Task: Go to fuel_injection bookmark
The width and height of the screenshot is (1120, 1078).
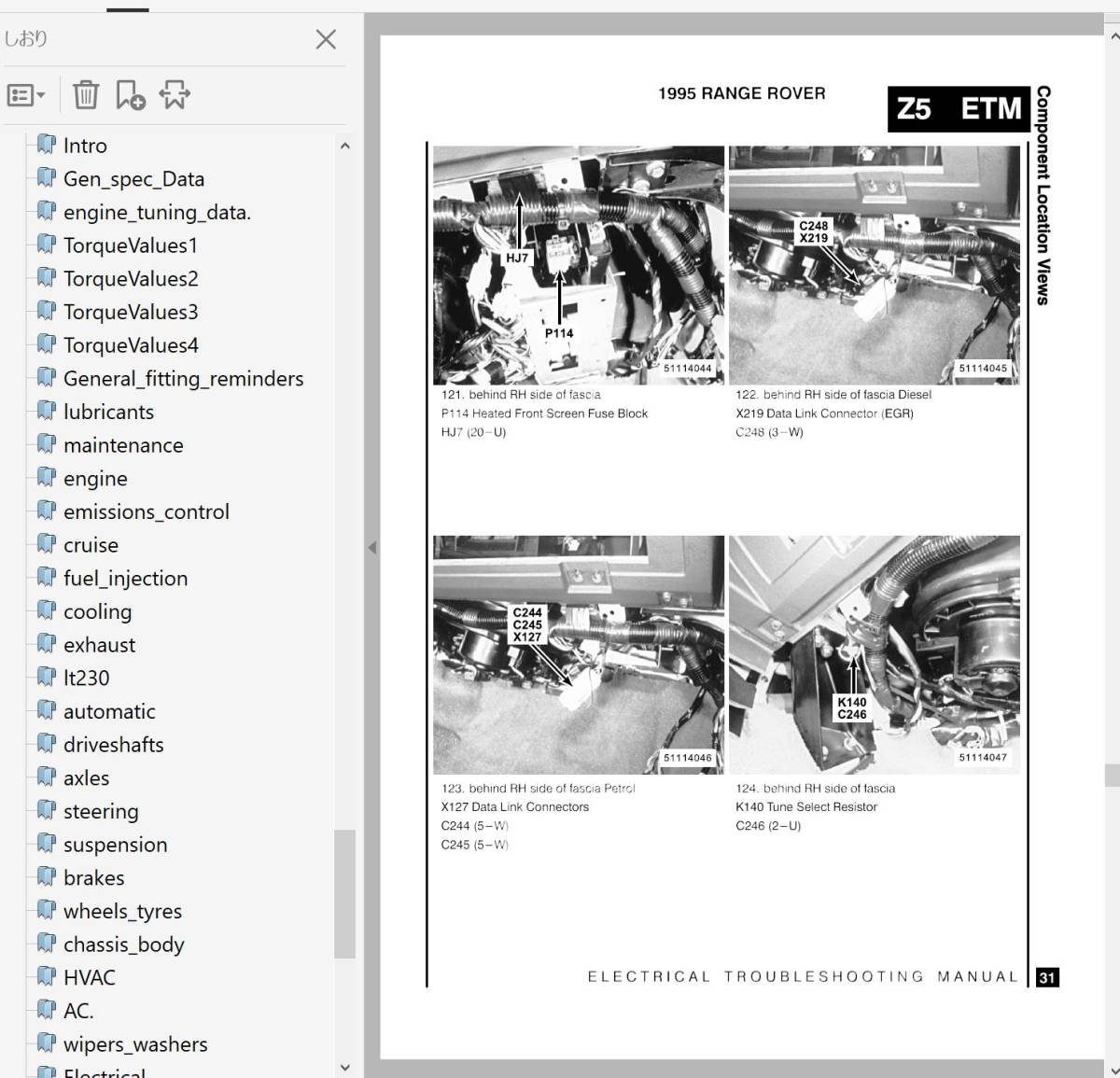Action: [125, 579]
